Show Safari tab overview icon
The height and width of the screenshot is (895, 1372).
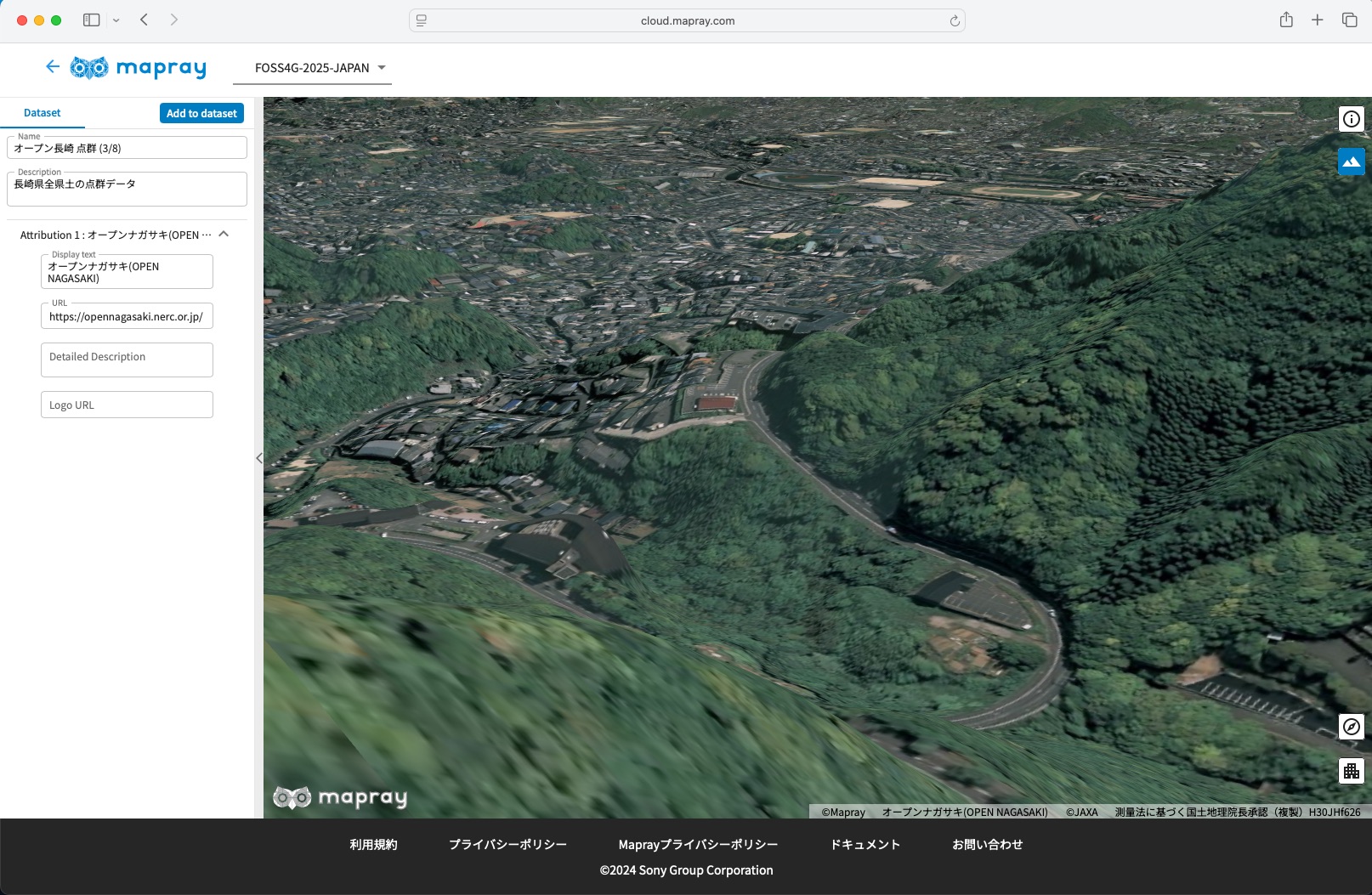pyautogui.click(x=1349, y=20)
